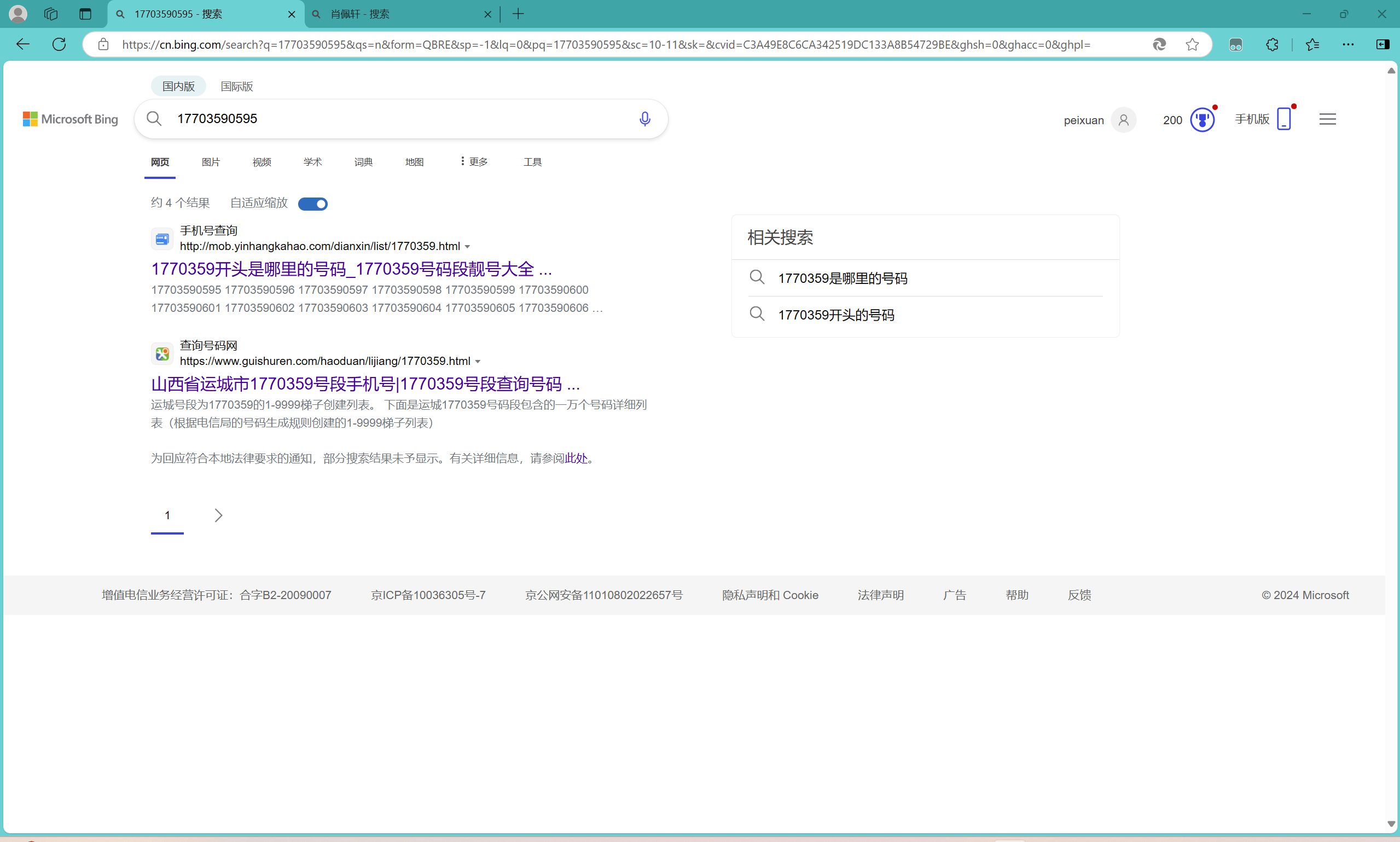The image size is (1400, 842).
Task: View site information lock icon
Action: click(x=103, y=44)
